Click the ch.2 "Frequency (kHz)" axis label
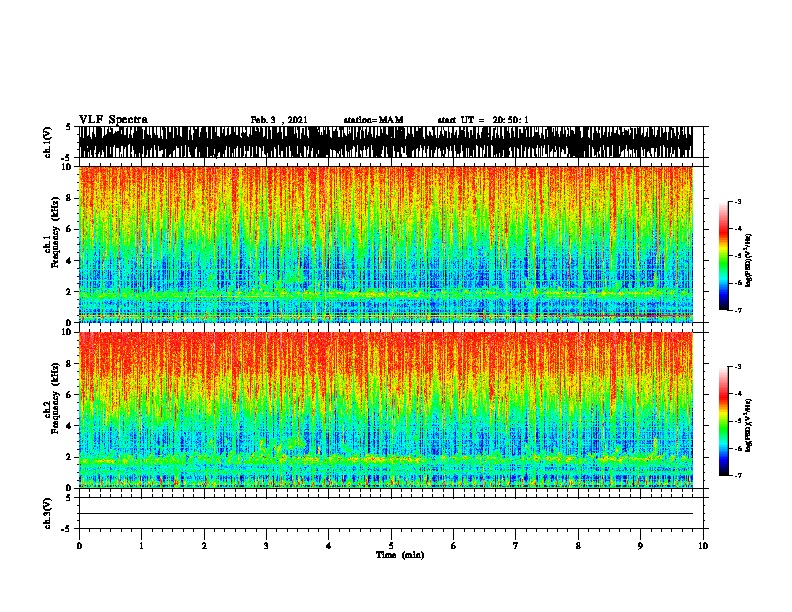Screen dimensions: 792x612 click(55, 398)
